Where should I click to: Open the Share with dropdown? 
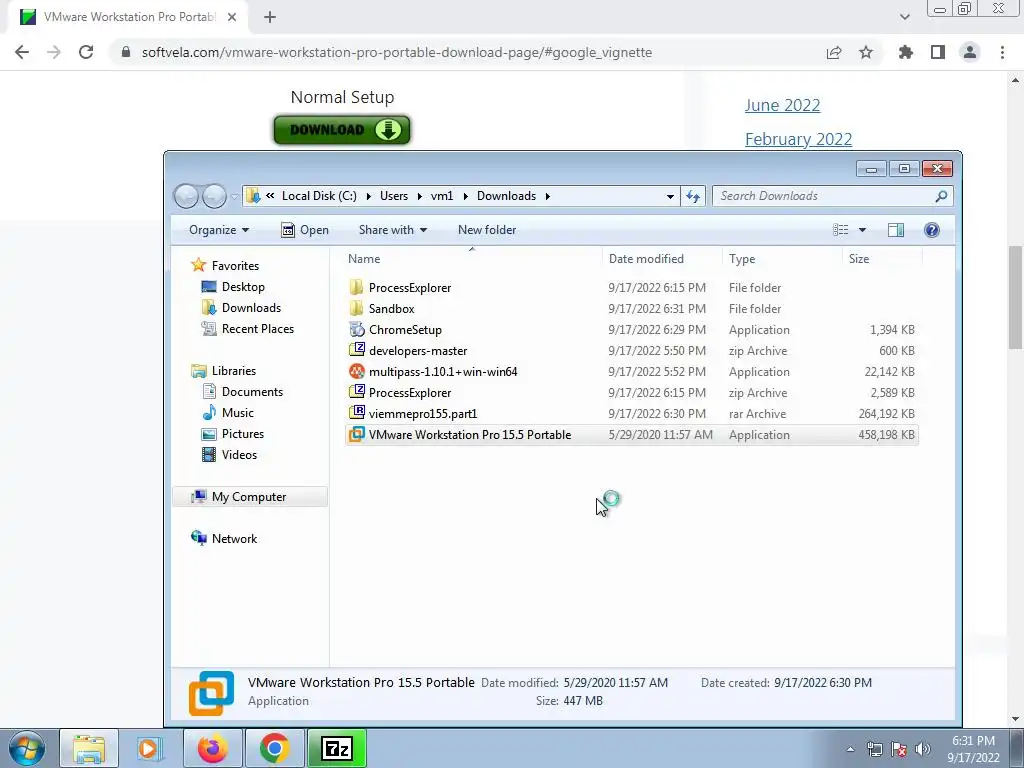click(392, 230)
